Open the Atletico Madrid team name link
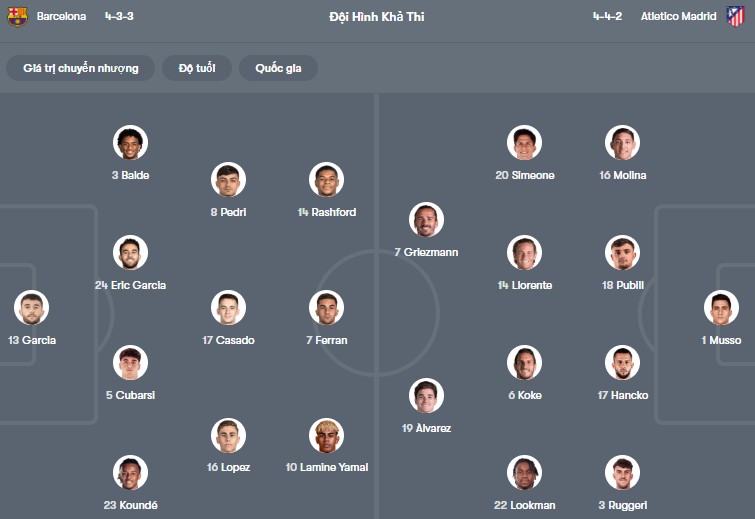The height and width of the screenshot is (519, 755). (678, 16)
